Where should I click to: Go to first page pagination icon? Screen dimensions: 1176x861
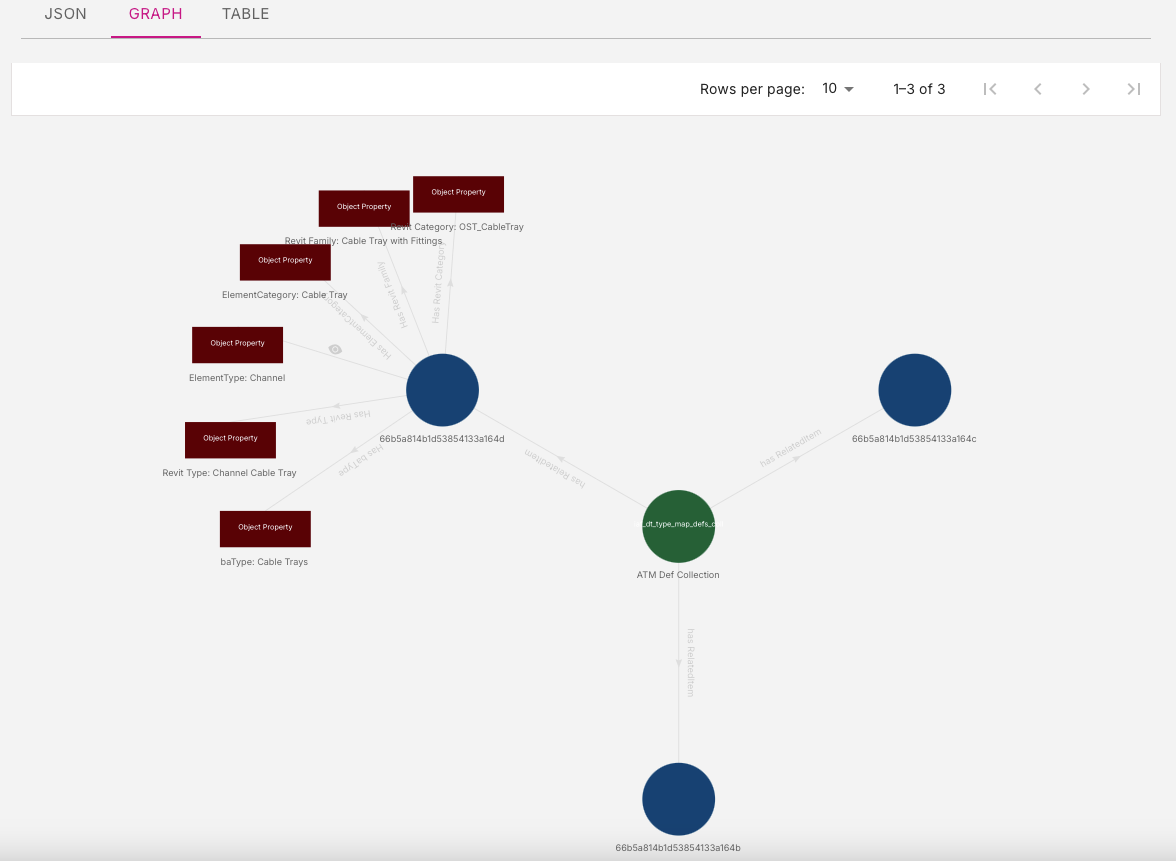pos(990,89)
